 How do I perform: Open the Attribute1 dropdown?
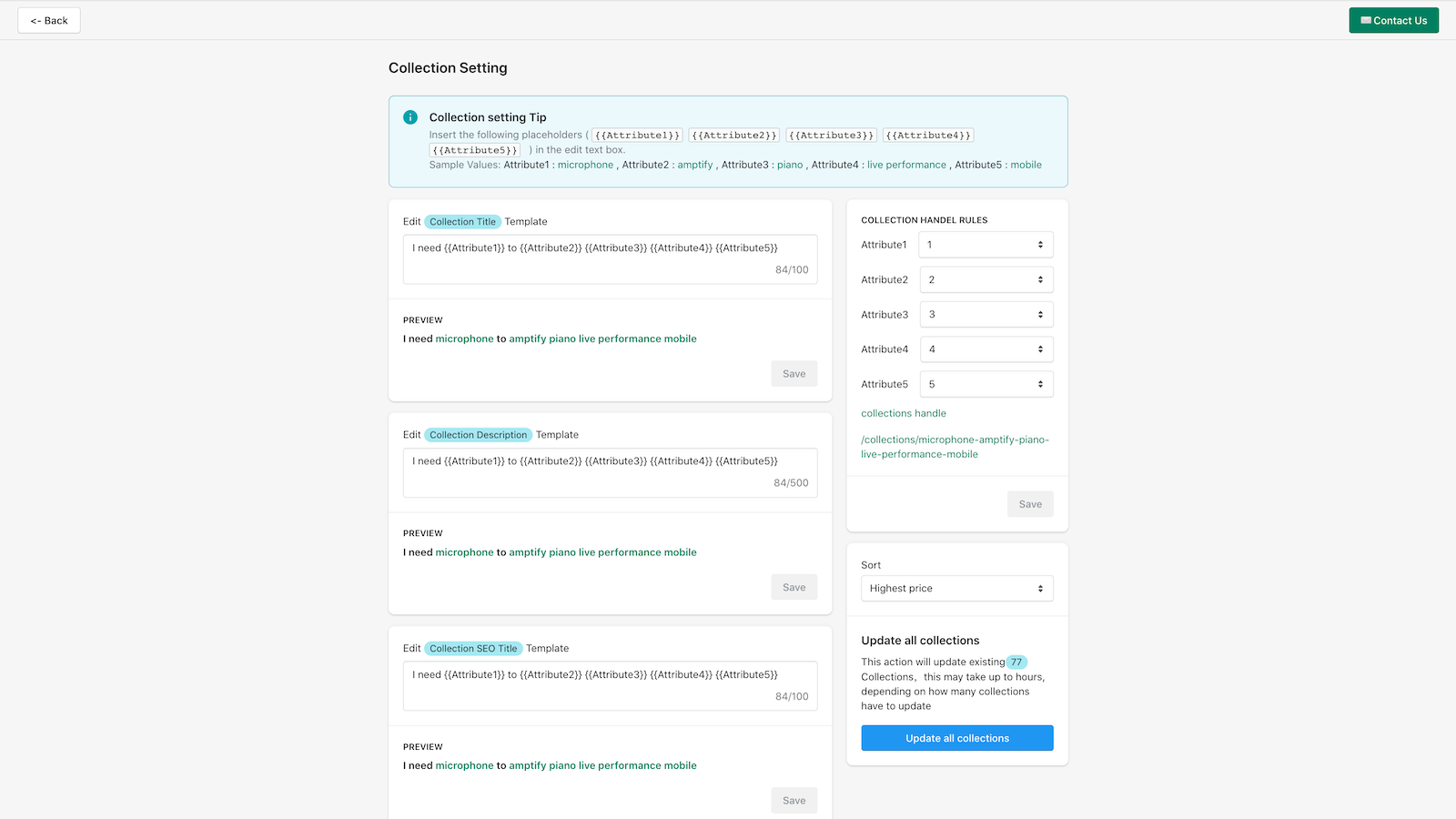click(x=986, y=245)
